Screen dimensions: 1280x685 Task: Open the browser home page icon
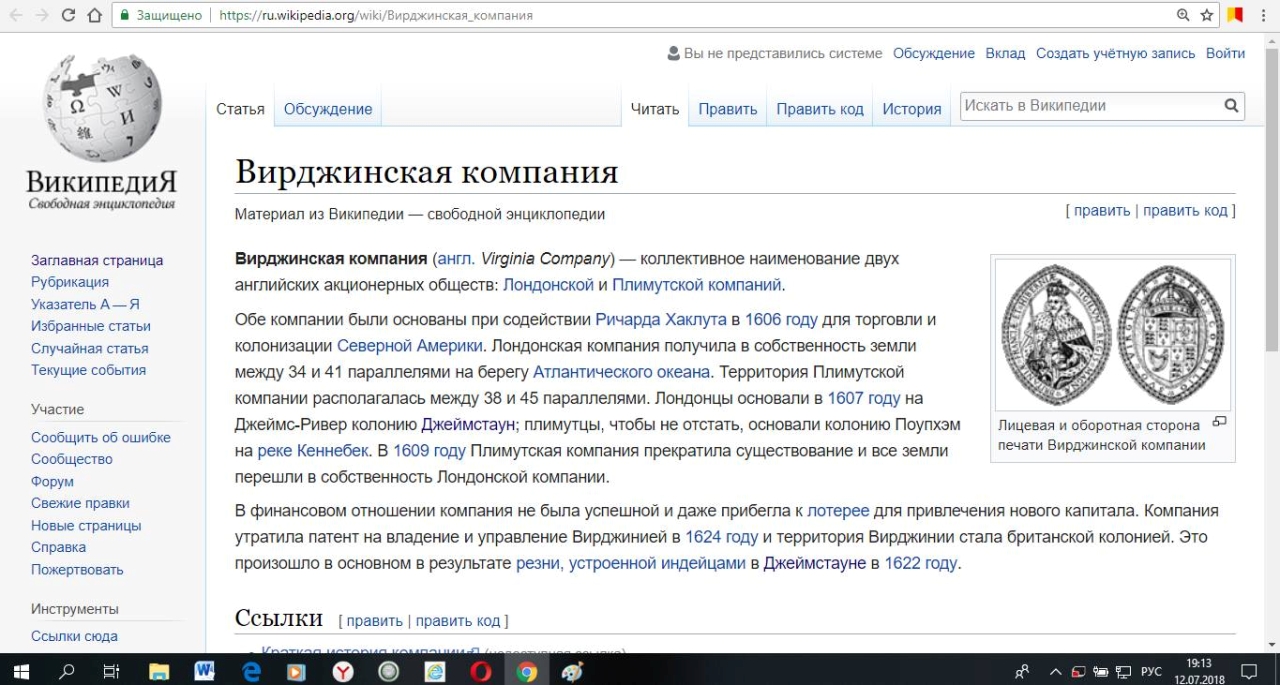tap(95, 15)
